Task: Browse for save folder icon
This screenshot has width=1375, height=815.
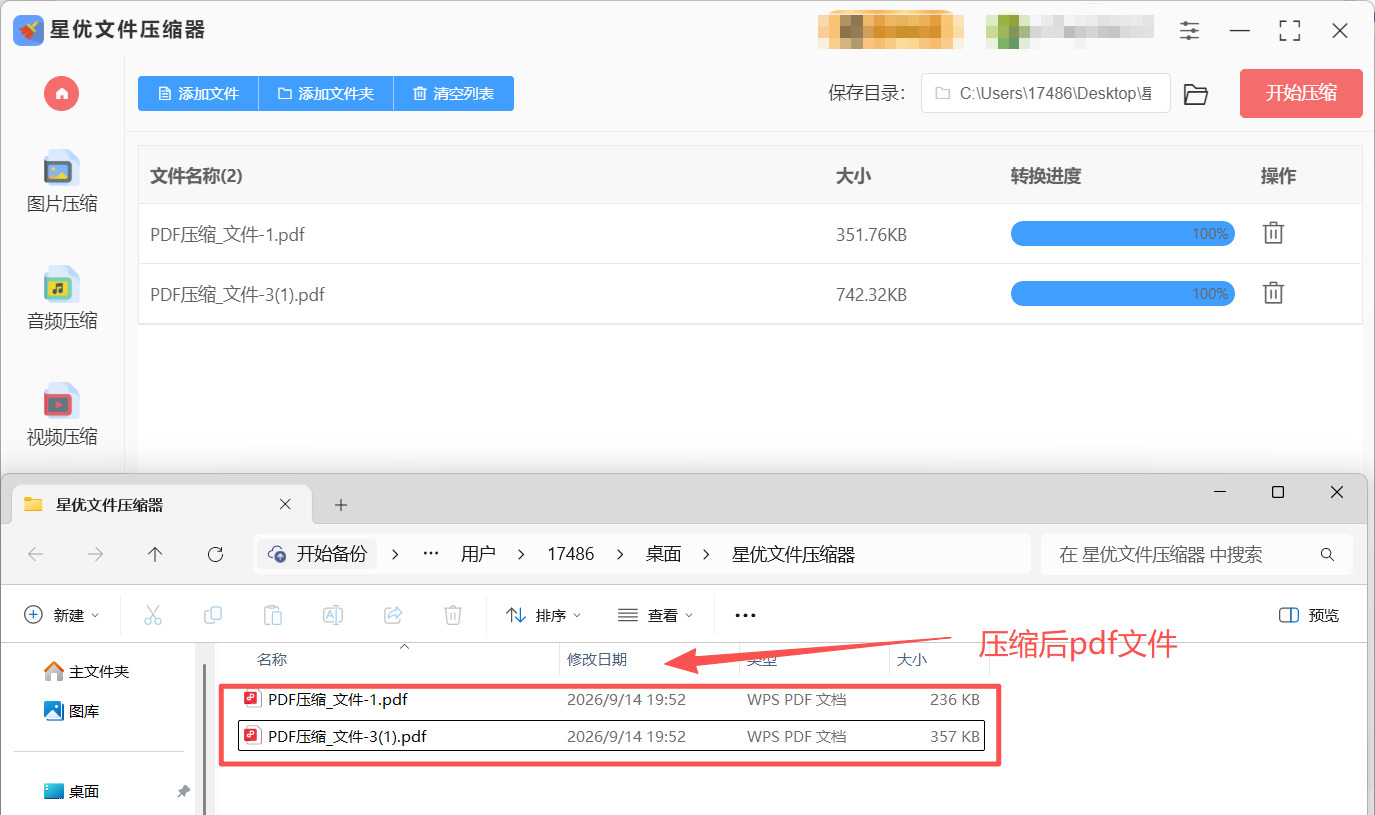Action: 1196,94
